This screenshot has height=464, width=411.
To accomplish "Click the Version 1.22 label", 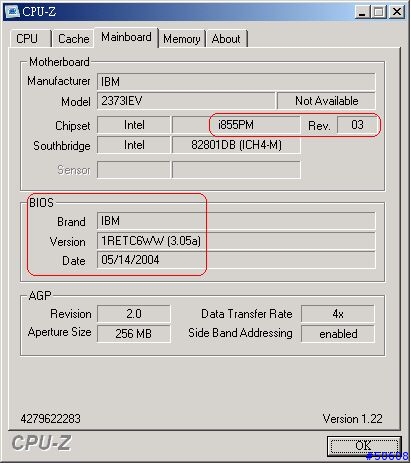I will coord(352,419).
